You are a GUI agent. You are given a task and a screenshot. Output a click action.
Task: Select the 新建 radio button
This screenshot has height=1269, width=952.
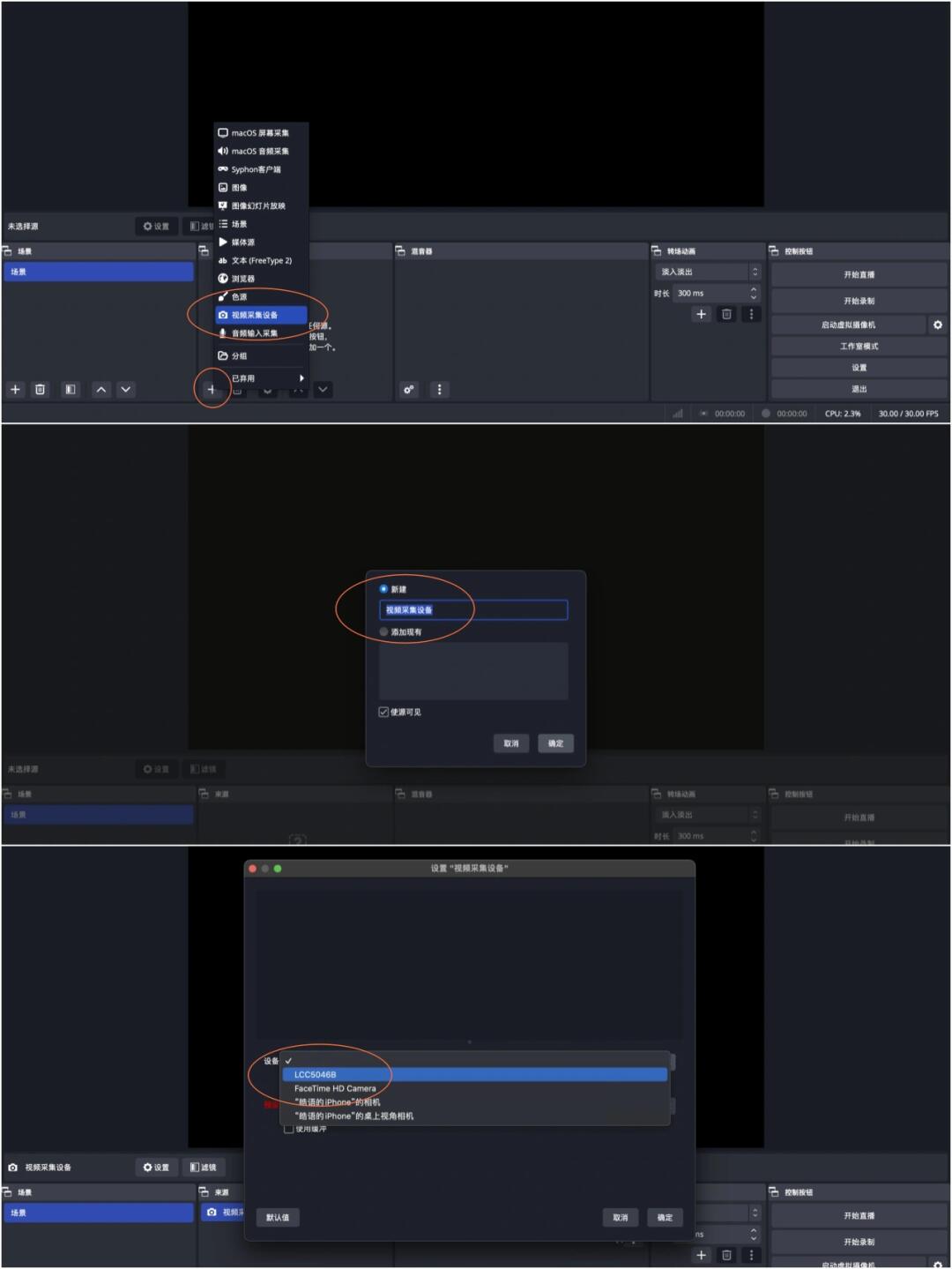pos(383,589)
